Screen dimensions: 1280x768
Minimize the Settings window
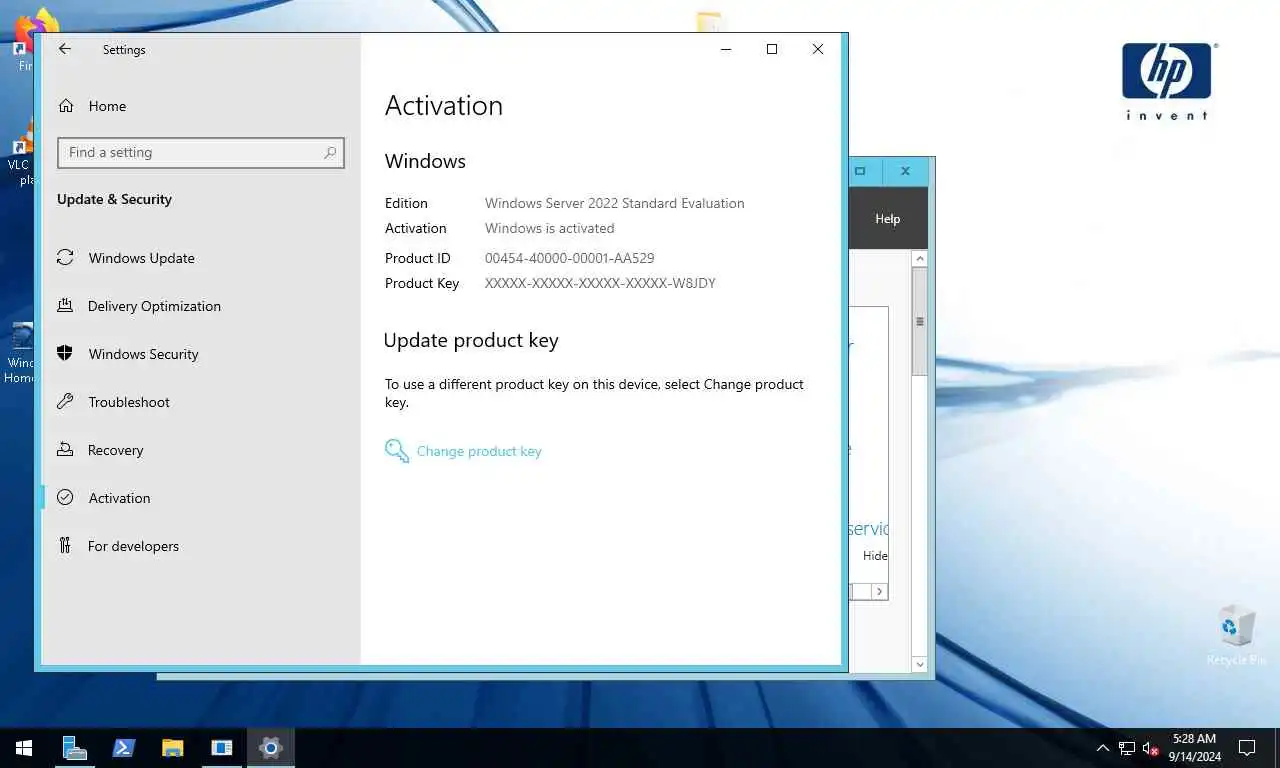pyautogui.click(x=726, y=49)
